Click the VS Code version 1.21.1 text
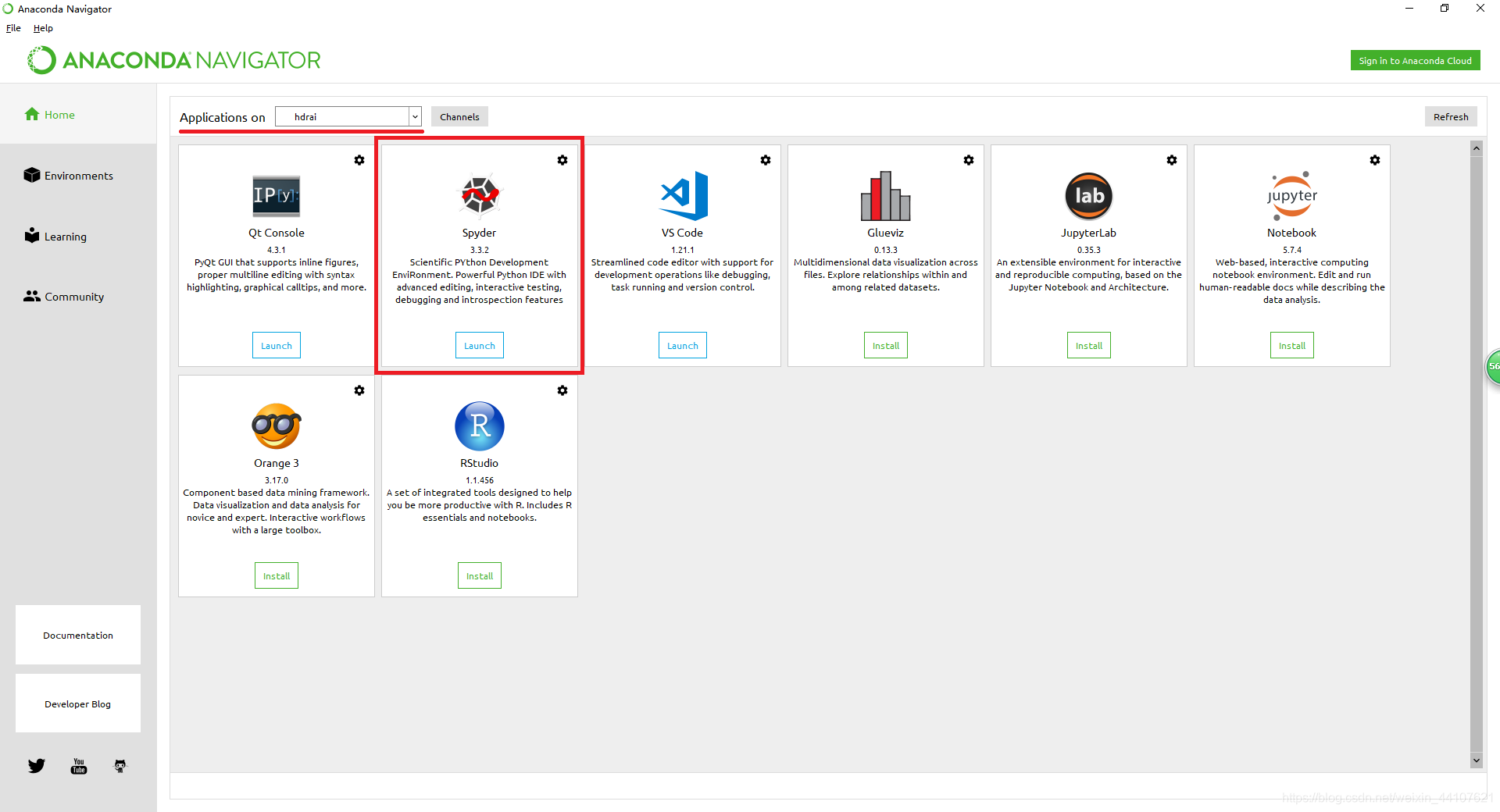Image resolution: width=1500 pixels, height=812 pixels. click(683, 251)
